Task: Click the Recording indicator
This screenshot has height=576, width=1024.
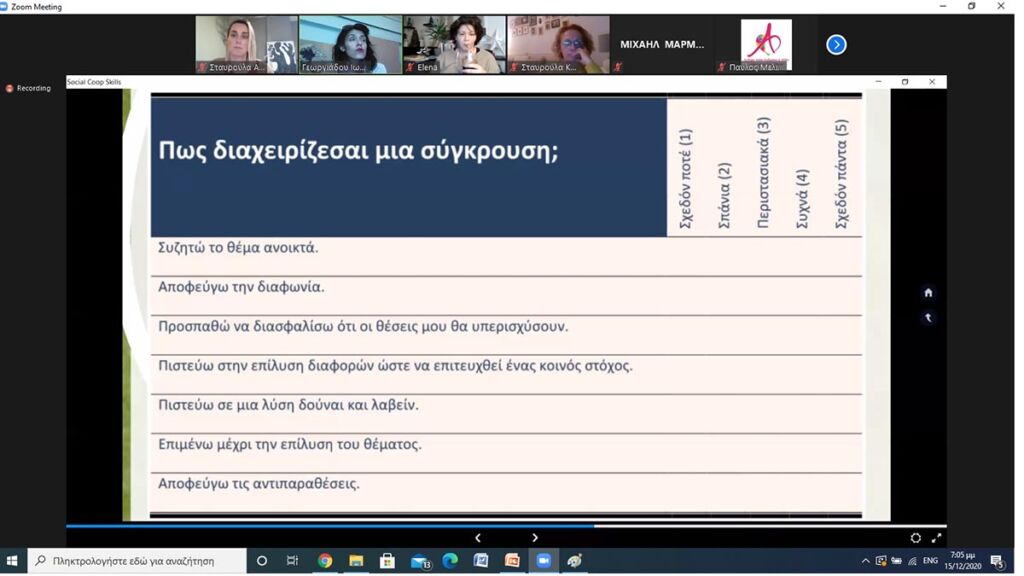Action: [28, 88]
